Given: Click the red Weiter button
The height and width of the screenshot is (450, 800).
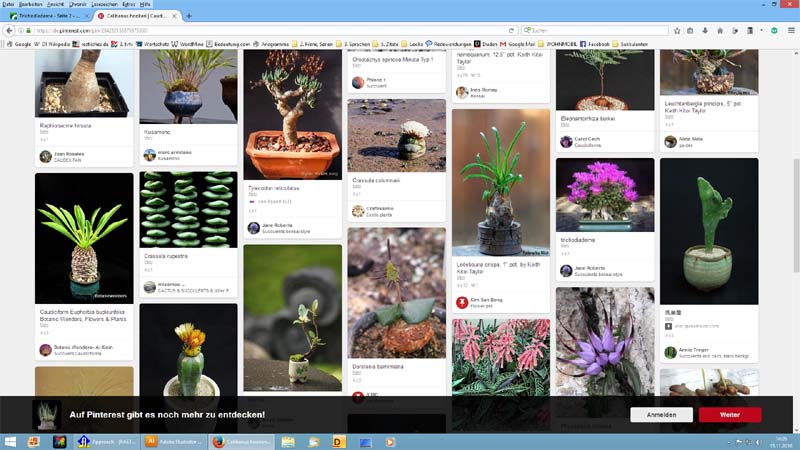Looking at the screenshot, I should click(729, 415).
